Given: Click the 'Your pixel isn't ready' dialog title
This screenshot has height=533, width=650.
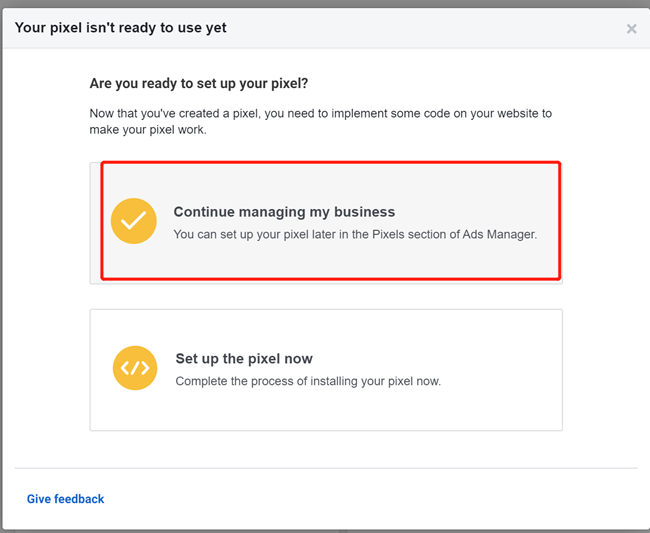Looking at the screenshot, I should pyautogui.click(x=120, y=28).
